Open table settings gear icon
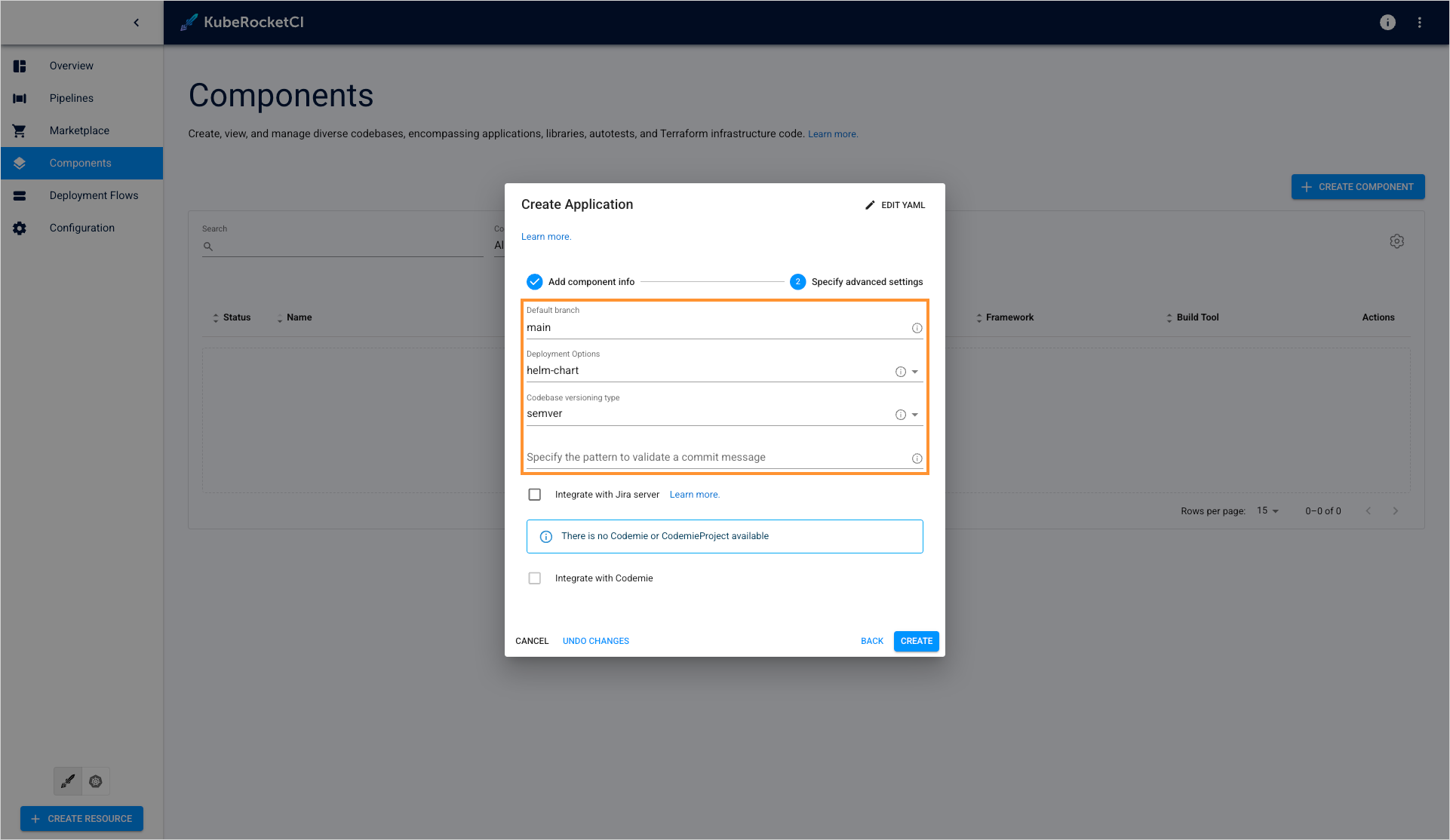Screen dimensions: 1450x840 [1396, 241]
